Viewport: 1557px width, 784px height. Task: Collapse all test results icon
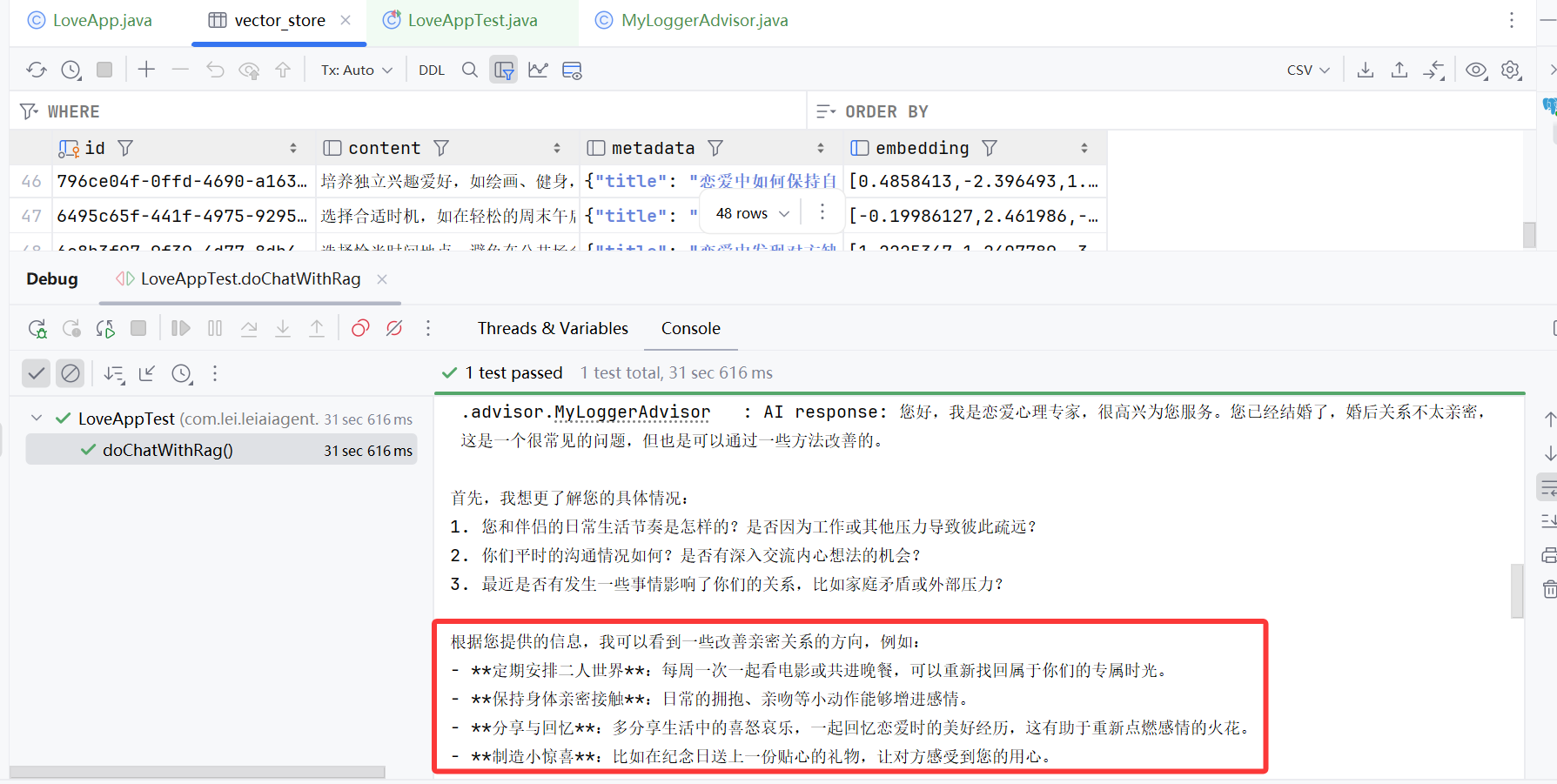pyautogui.click(x=147, y=373)
